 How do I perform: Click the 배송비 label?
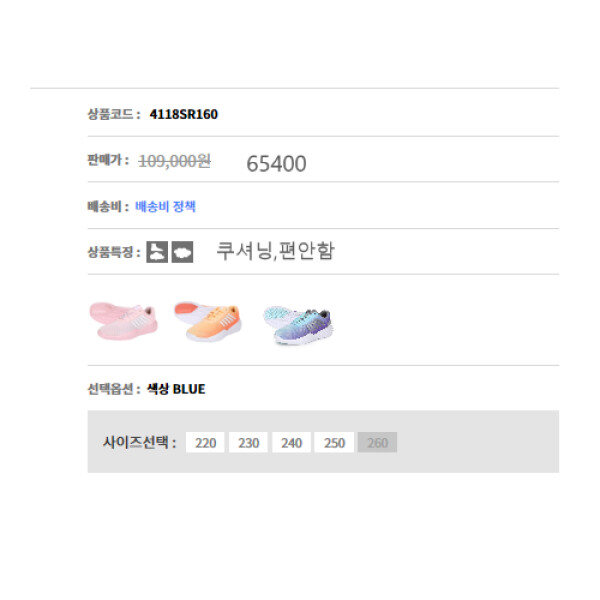click(108, 207)
